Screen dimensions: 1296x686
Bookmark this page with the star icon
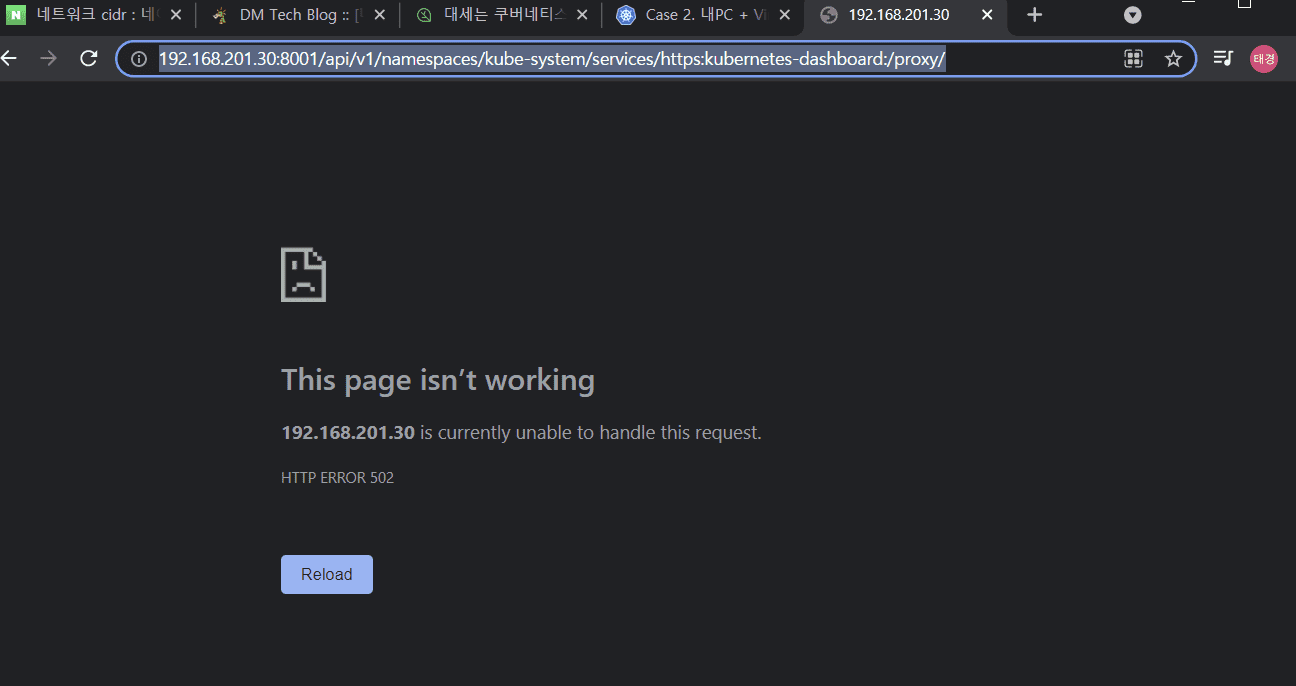(x=1173, y=59)
